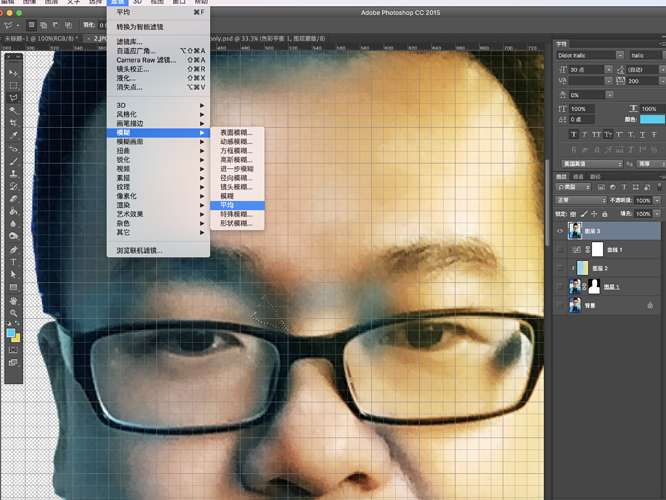Select the Horizontal Type tool
Viewport: 666px width, 500px height.
13,262
